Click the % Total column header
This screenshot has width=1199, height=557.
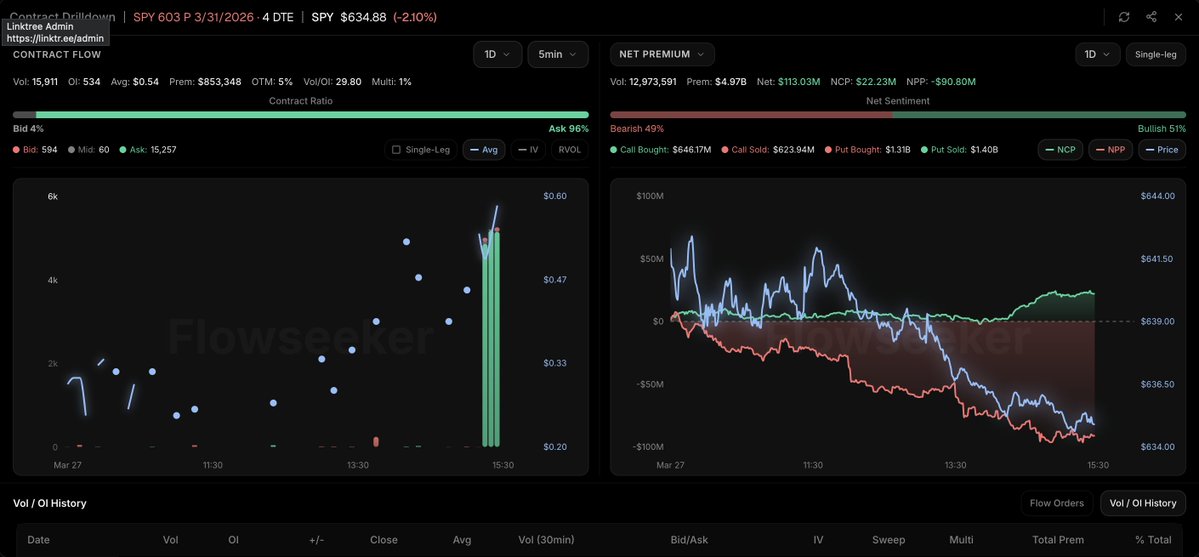1153,540
